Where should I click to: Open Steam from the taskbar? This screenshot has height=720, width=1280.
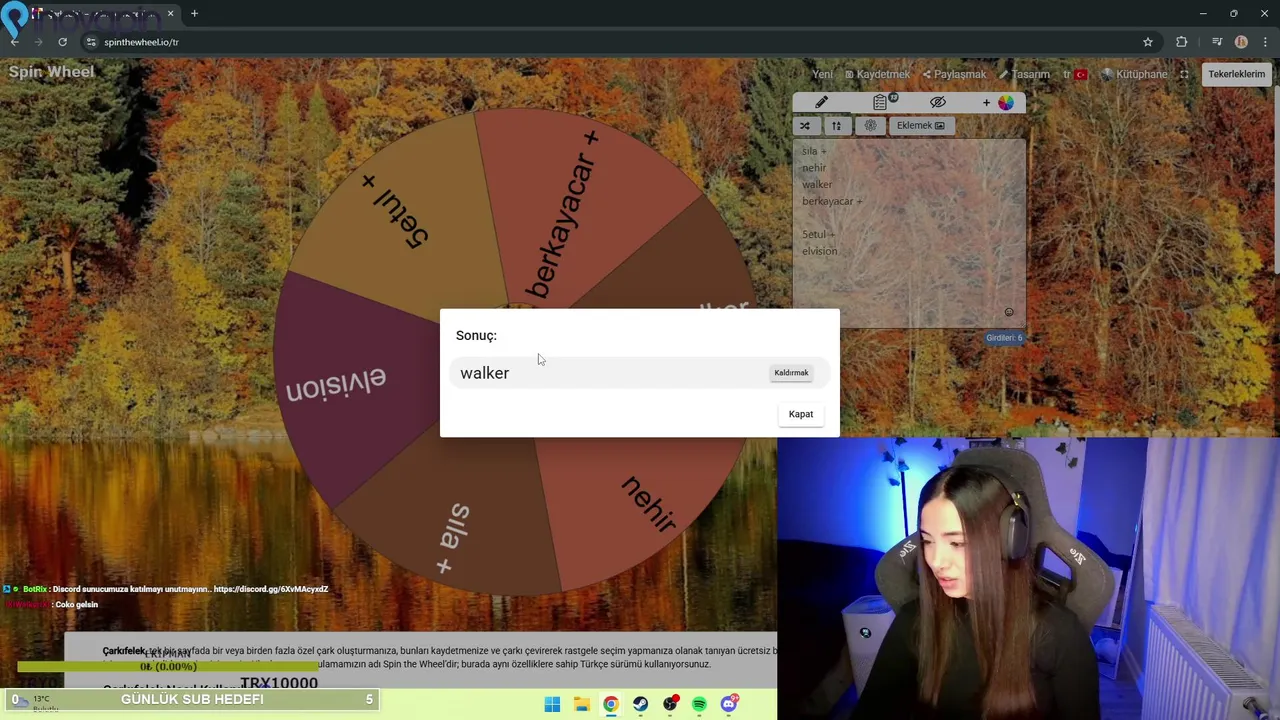[640, 705]
